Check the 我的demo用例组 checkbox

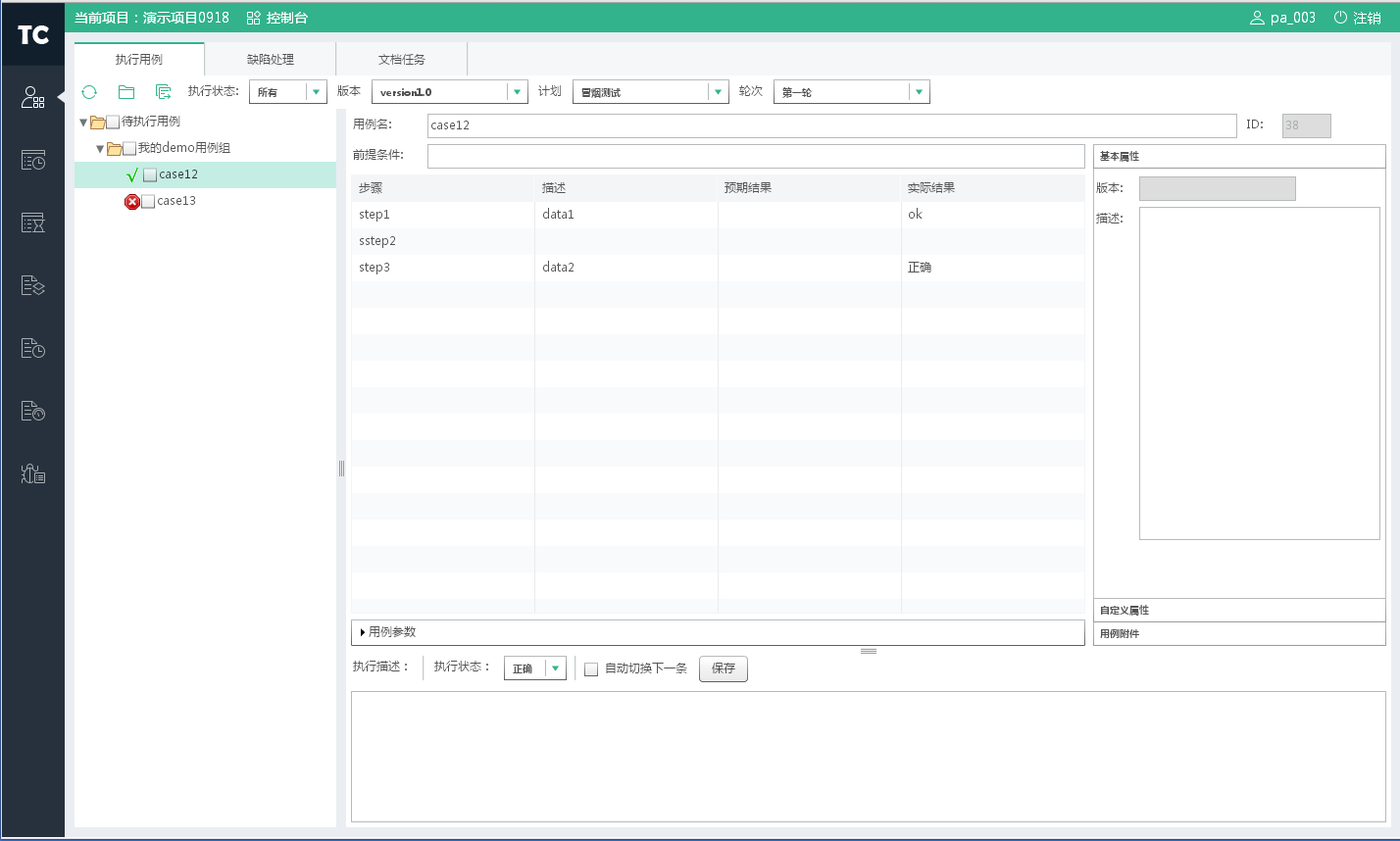[129, 149]
